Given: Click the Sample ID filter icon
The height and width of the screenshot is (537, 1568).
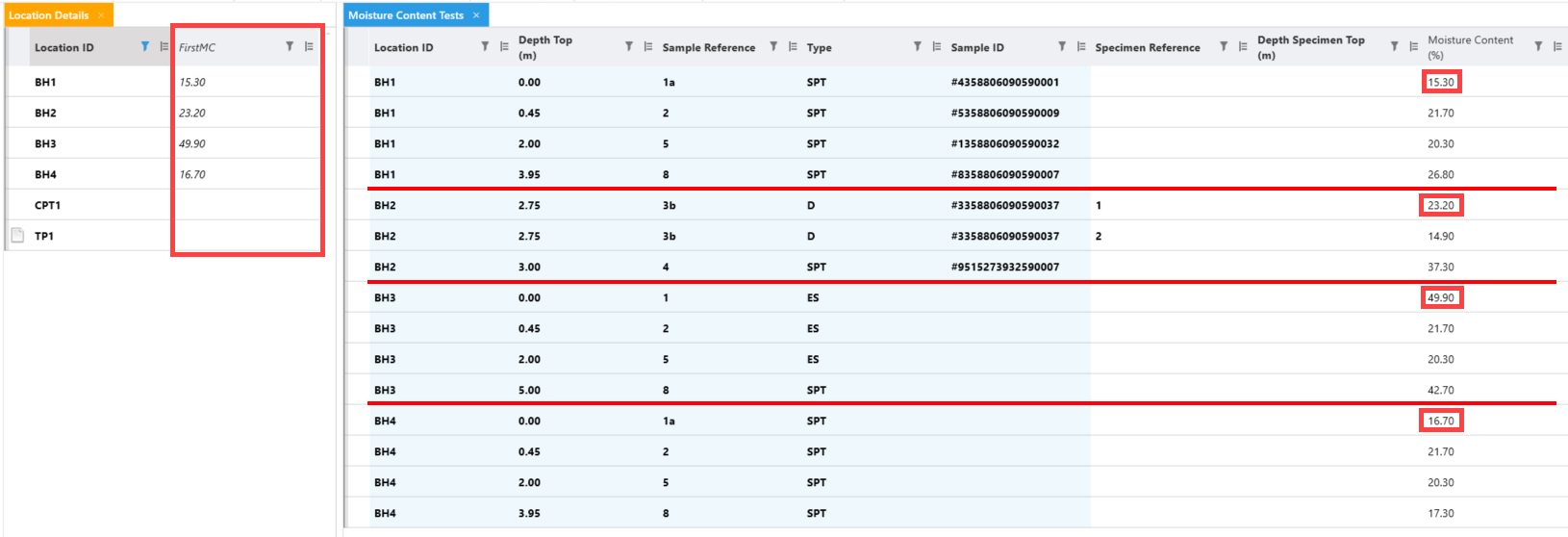Looking at the screenshot, I should click(1062, 46).
